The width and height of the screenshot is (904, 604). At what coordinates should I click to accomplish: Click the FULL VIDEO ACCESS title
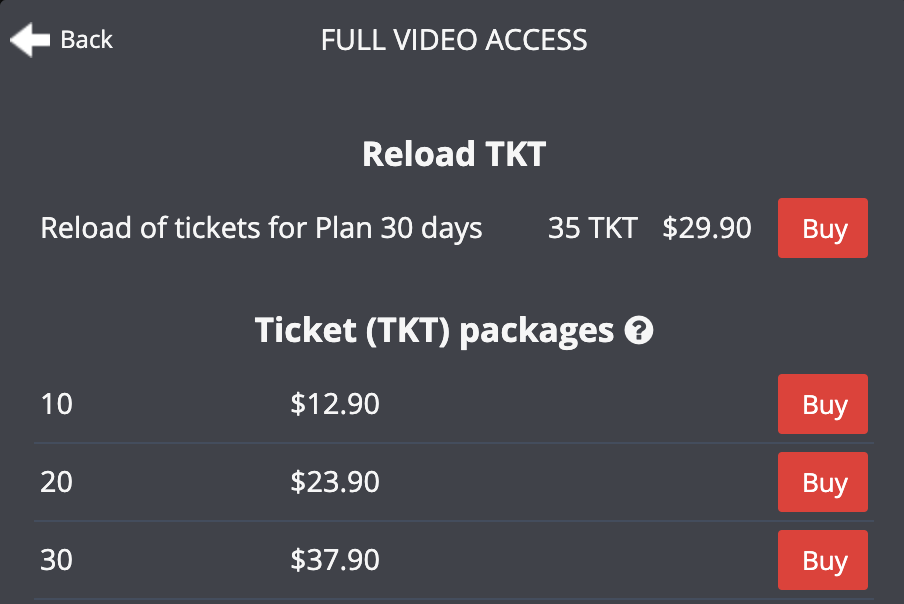tap(453, 40)
